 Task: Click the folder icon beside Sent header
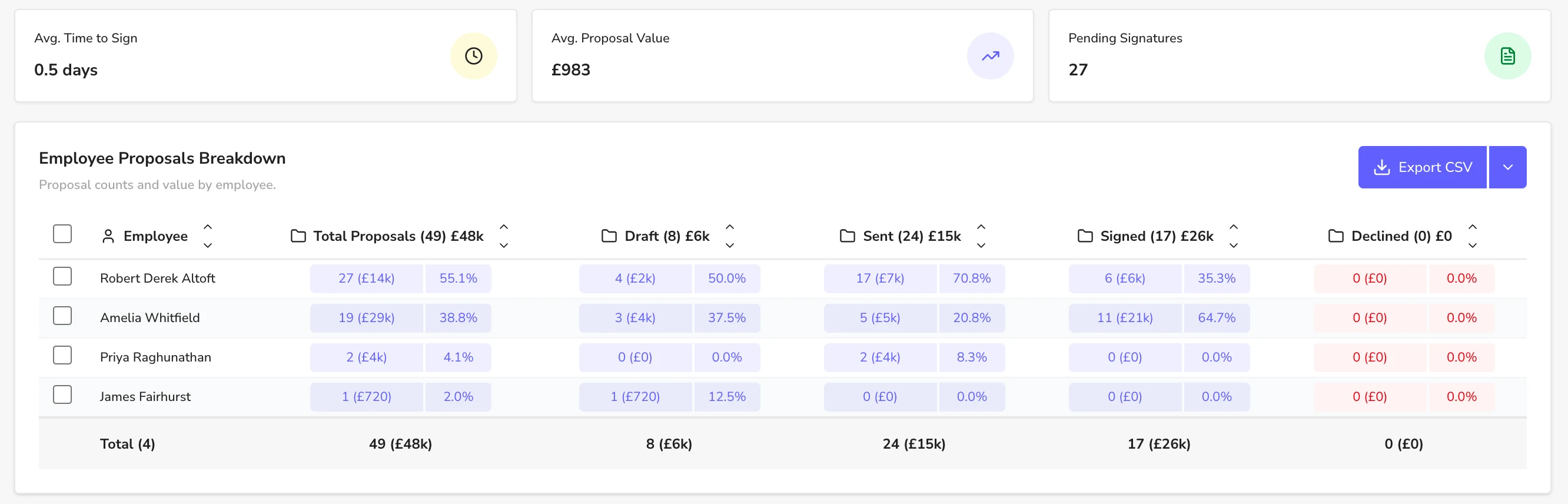848,236
